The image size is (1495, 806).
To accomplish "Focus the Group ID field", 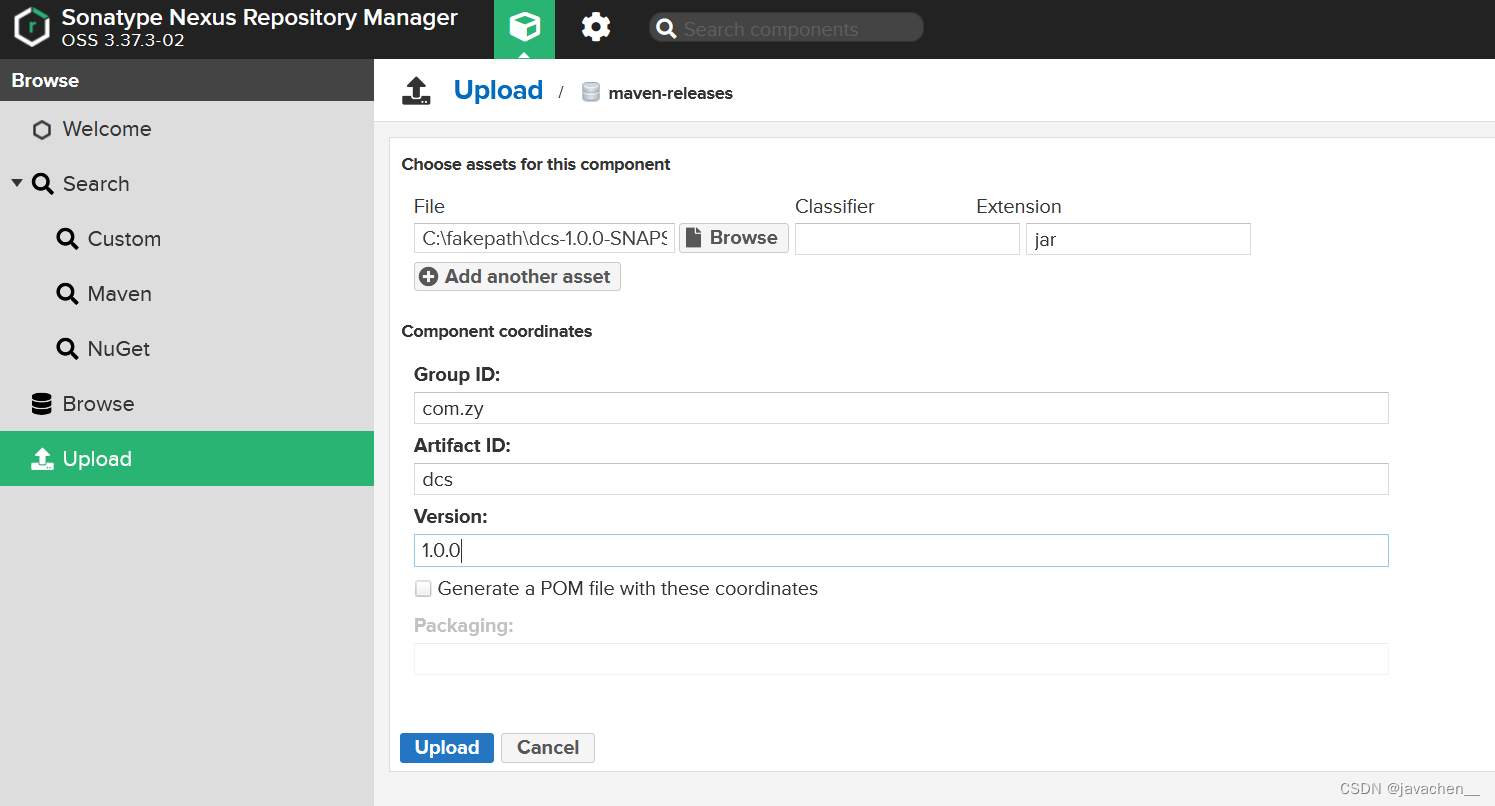I will [x=901, y=408].
